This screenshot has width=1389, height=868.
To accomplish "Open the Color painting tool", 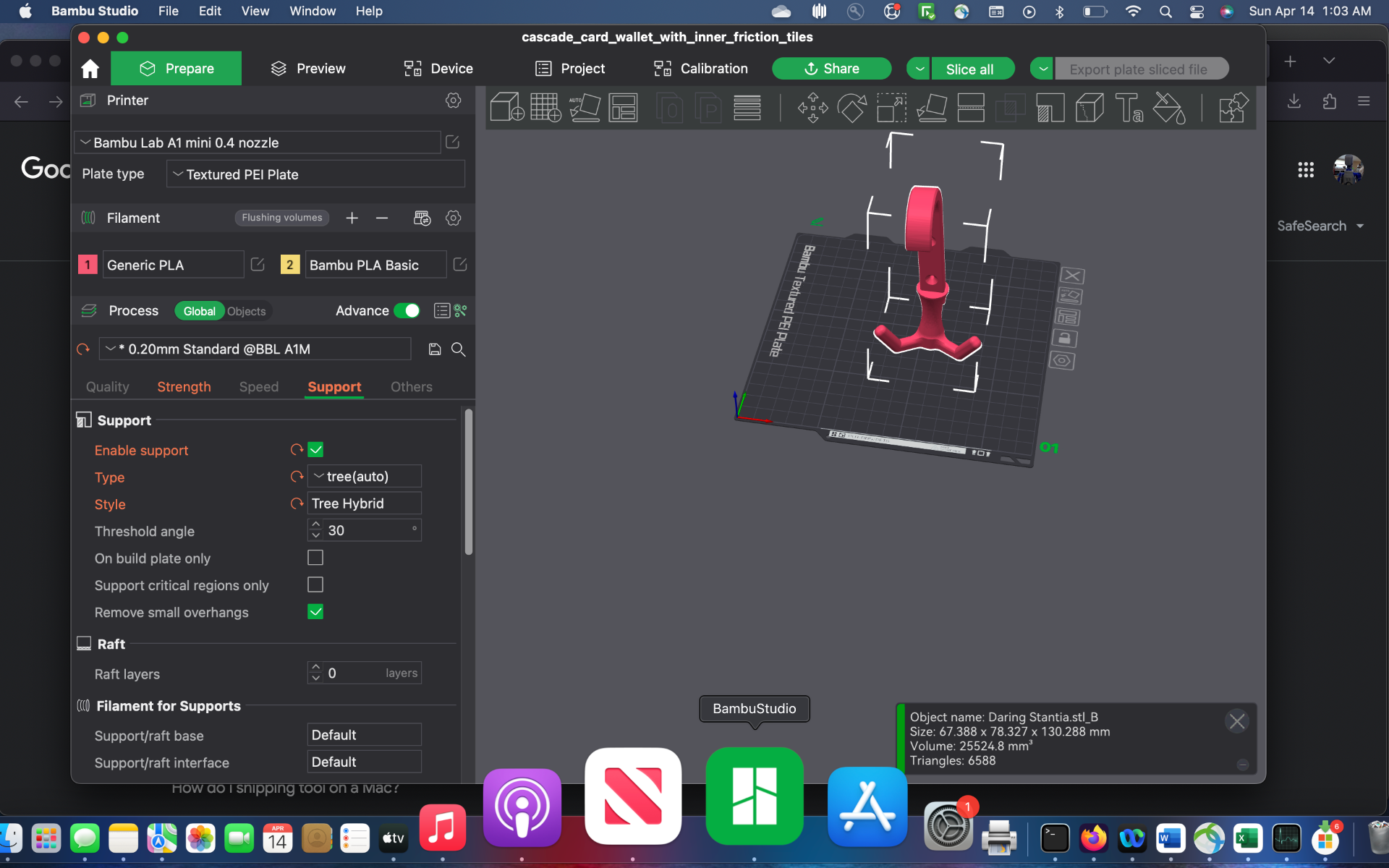I will click(1168, 108).
